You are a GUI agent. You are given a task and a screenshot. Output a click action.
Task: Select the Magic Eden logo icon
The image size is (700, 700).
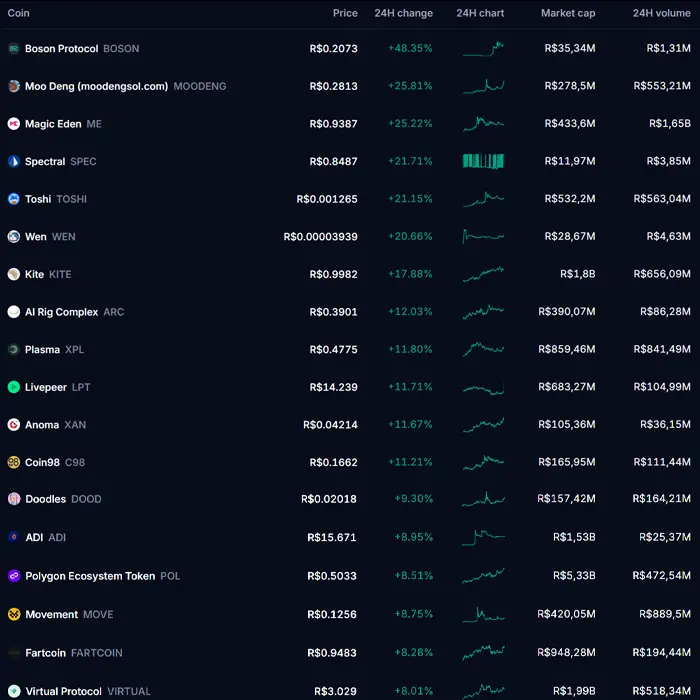tap(14, 124)
